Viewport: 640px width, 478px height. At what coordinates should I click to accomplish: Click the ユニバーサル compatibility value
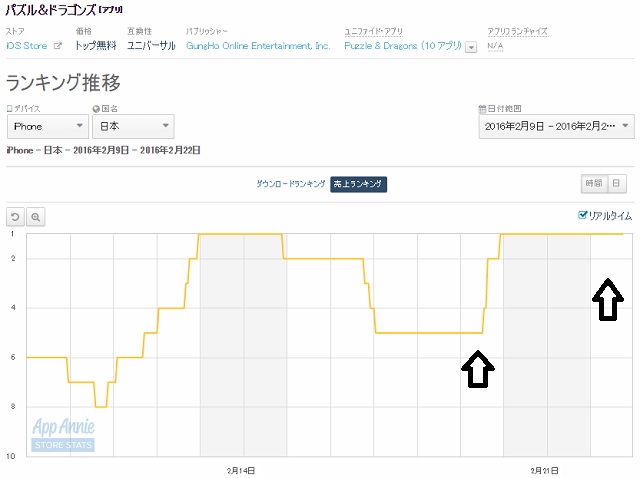pos(151,46)
